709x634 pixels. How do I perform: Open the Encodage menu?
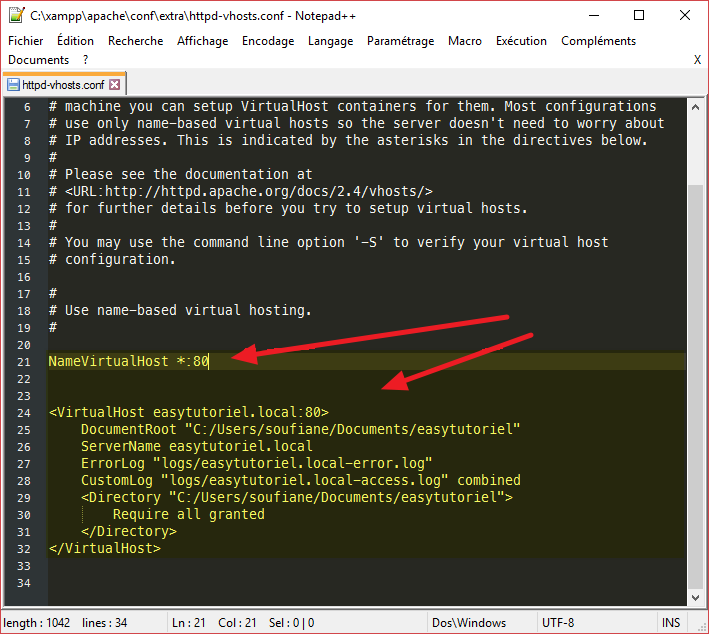pyautogui.click(x=268, y=41)
